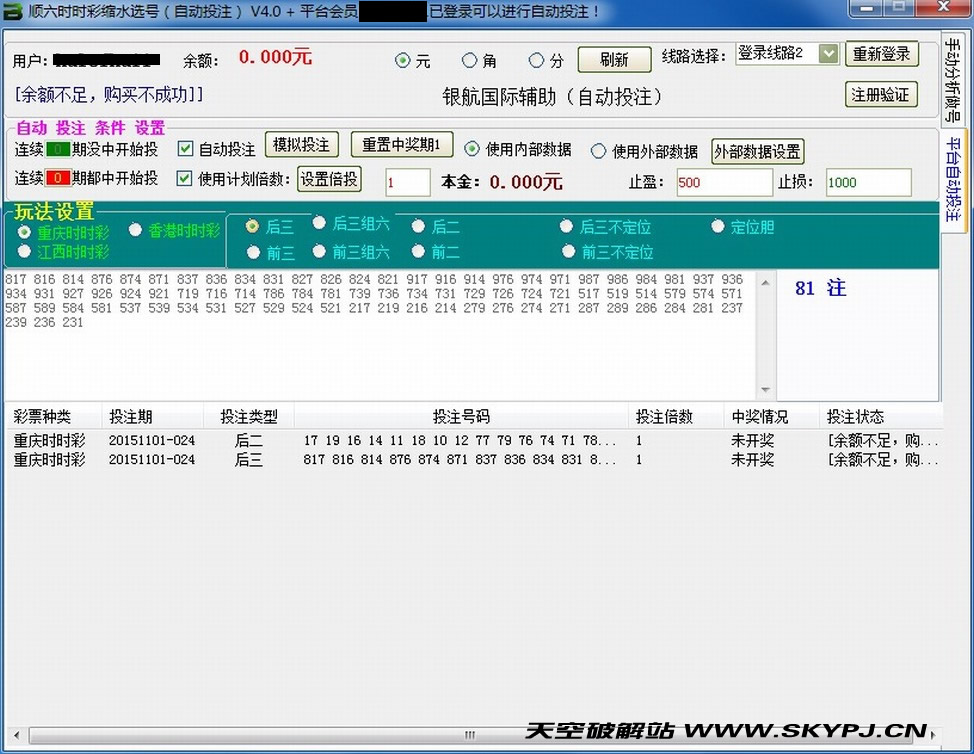This screenshot has width=974, height=754.
Task: Disable the 使用计划倍数 checkbox
Action: (185, 179)
